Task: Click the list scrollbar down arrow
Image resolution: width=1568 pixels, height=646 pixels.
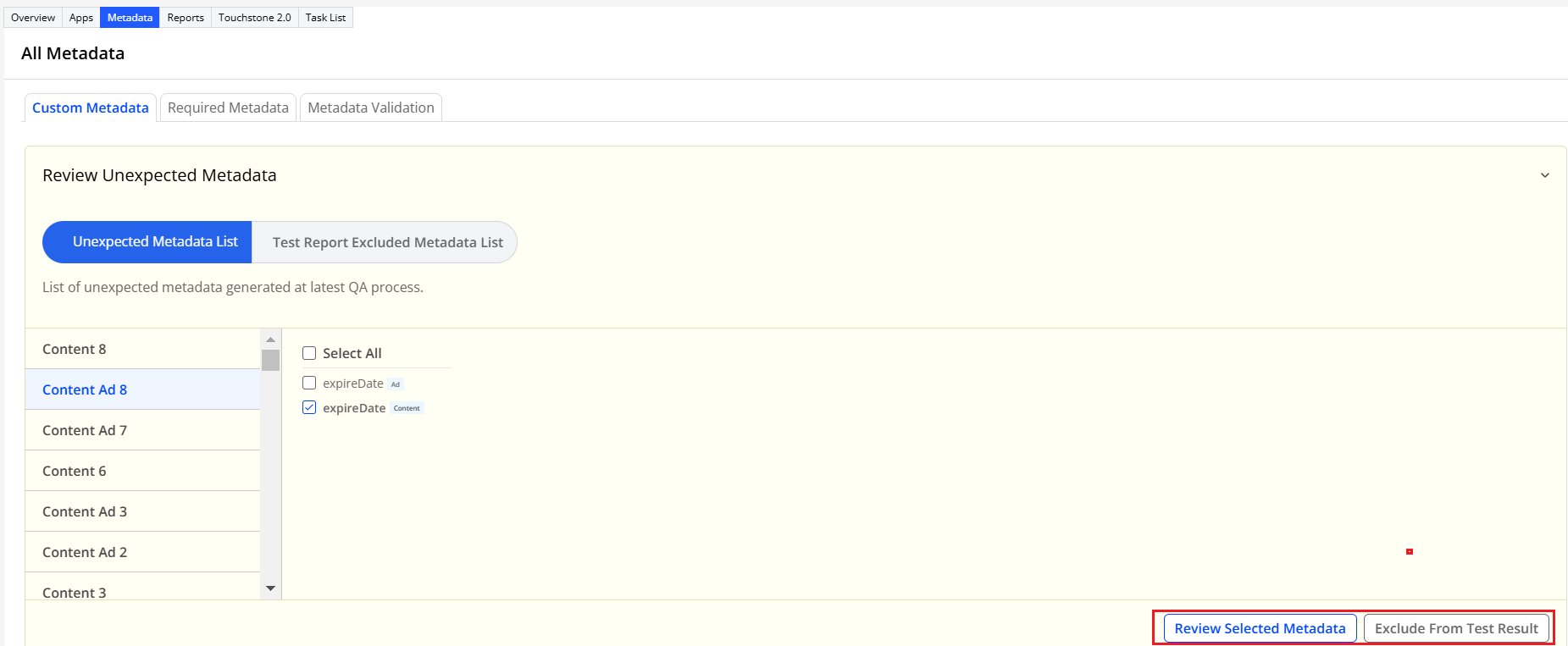Action: 270,588
